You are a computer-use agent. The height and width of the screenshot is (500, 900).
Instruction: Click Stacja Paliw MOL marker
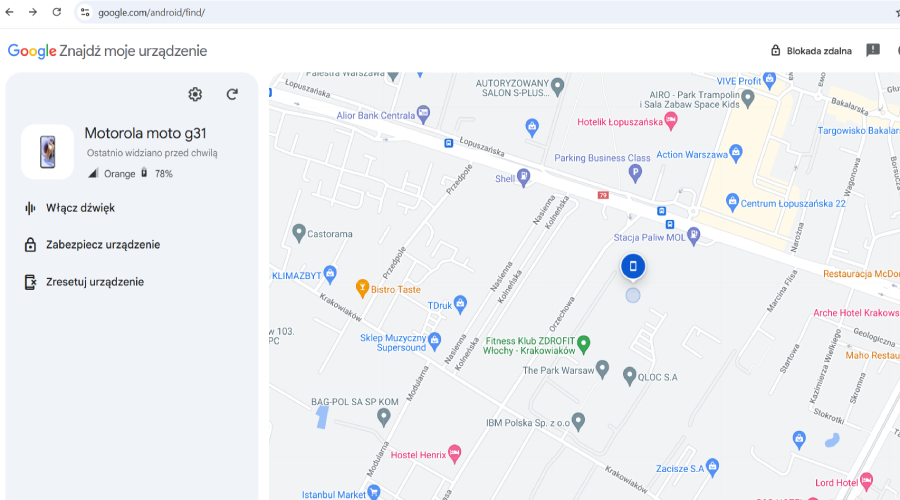click(694, 235)
